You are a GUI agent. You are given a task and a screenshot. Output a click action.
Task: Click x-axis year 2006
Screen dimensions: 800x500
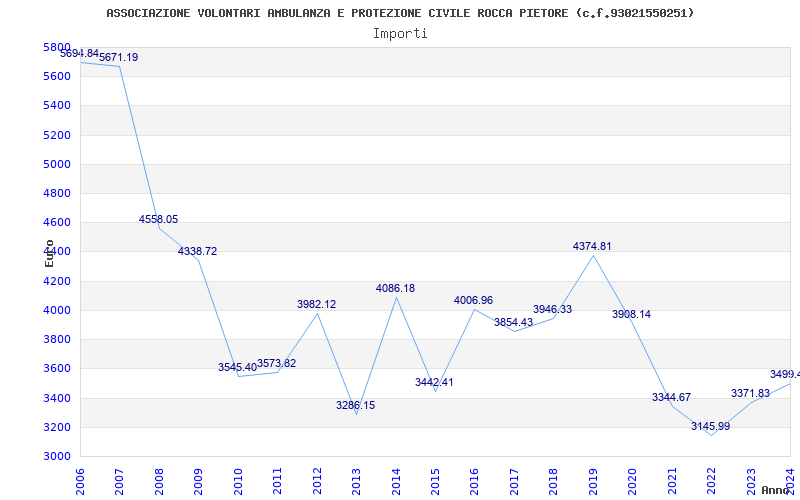pyautogui.click(x=80, y=482)
